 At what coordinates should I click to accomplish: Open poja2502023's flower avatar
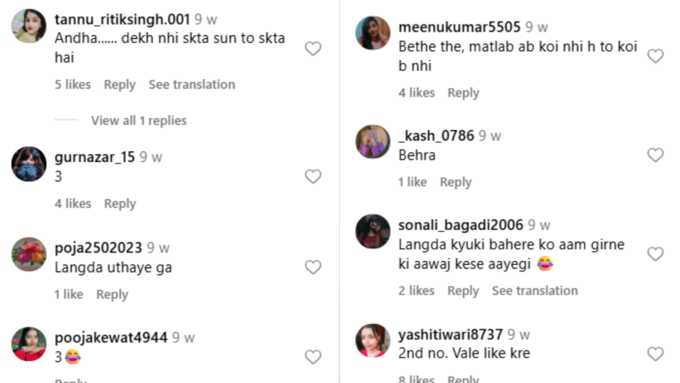(29, 254)
